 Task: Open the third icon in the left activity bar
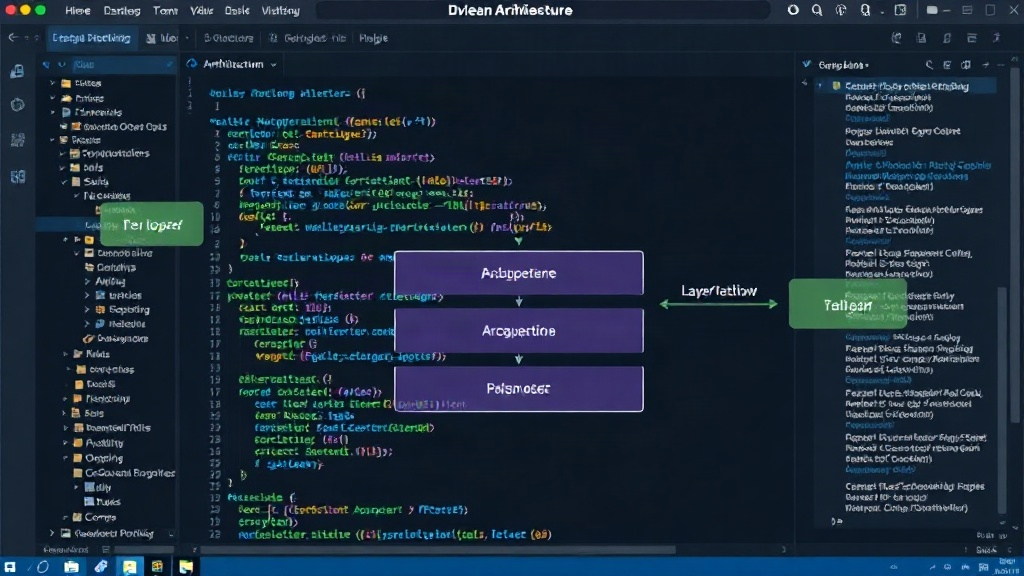[x=18, y=140]
